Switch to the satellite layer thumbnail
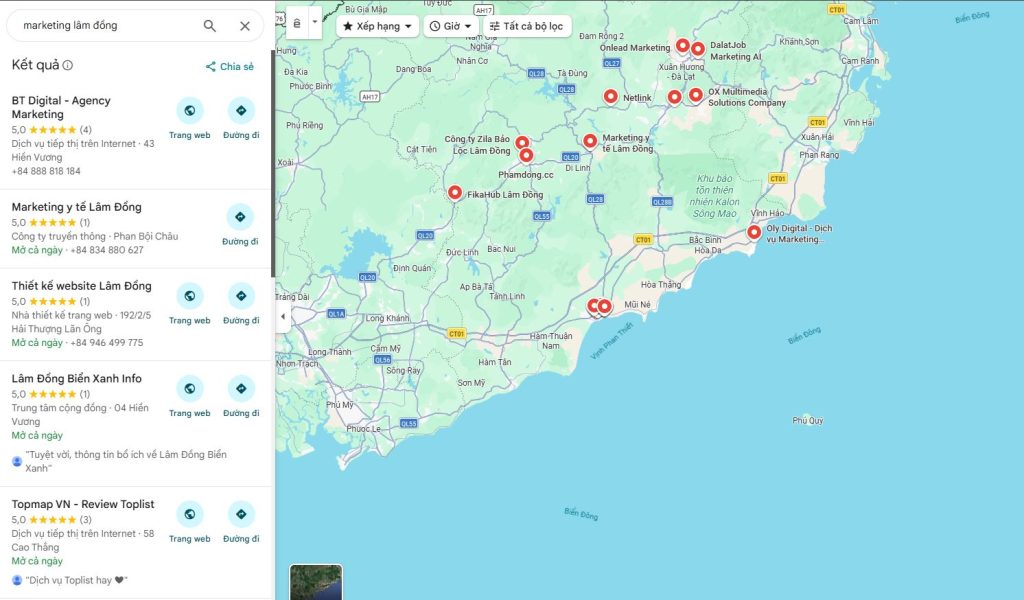This screenshot has width=1024, height=600. [316, 582]
